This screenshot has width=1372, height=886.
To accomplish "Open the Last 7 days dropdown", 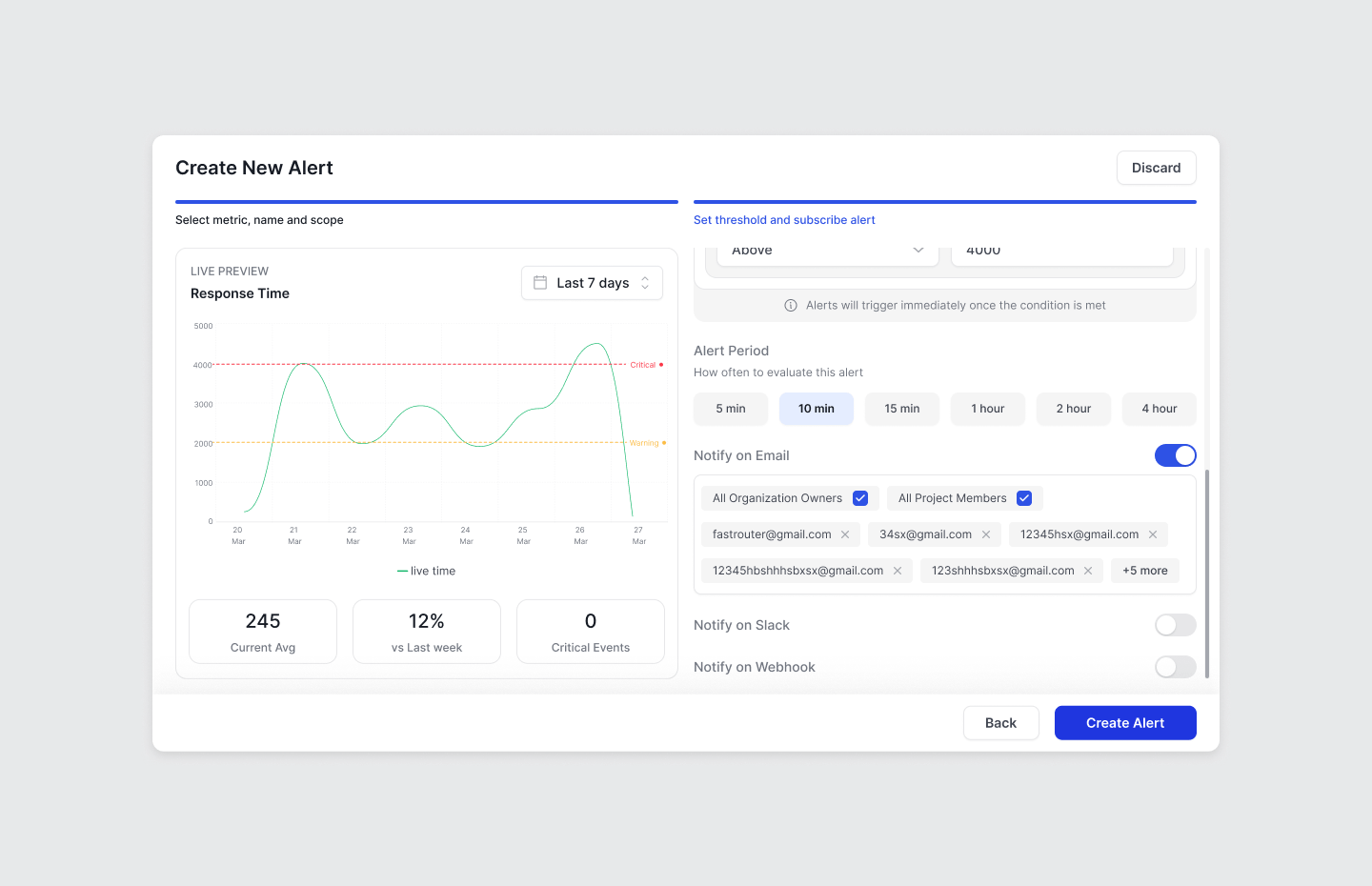I will [x=592, y=283].
